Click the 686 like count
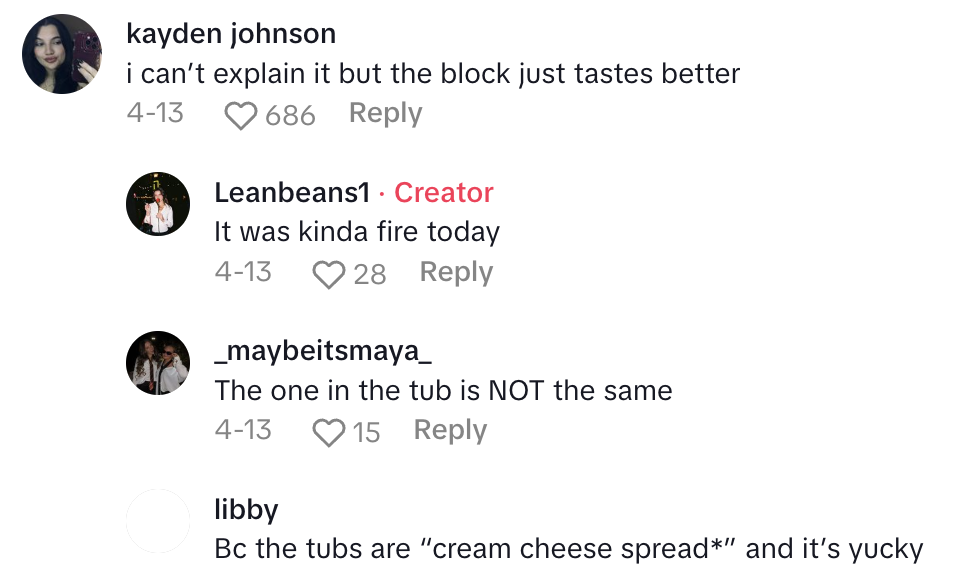This screenshot has height=572, width=964. point(291,116)
